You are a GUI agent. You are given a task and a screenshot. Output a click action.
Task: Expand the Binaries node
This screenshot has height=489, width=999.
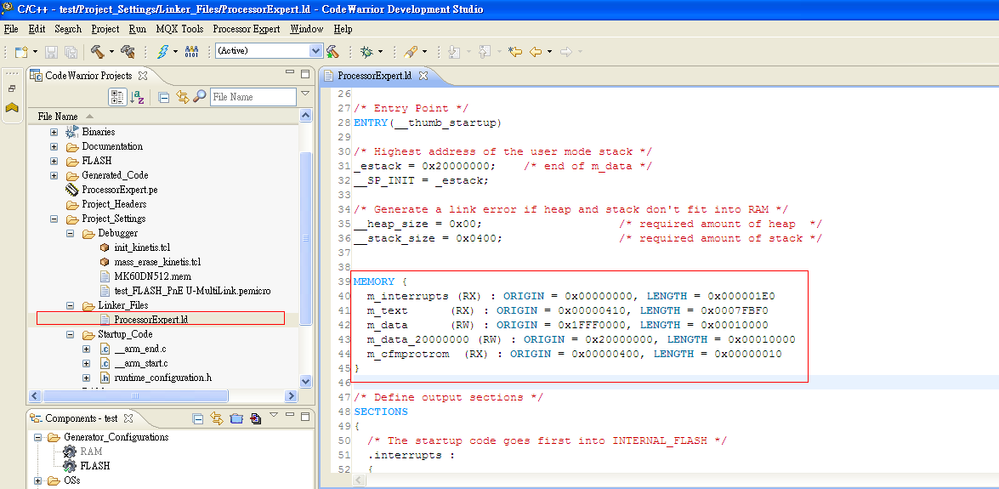coord(54,132)
